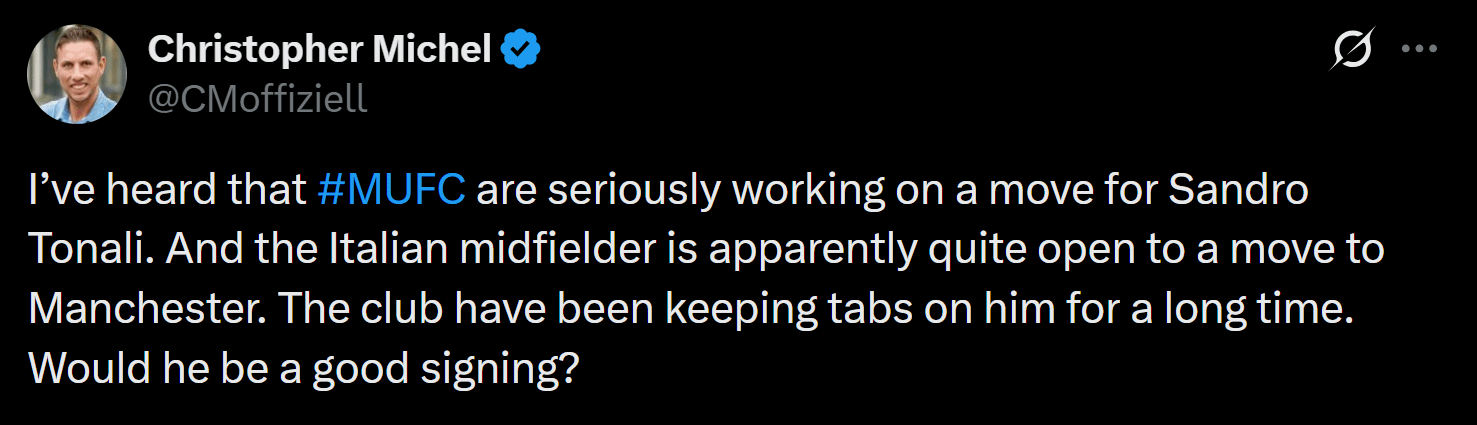Click the Christopher Michel display name
Viewport: 1477px width, 425px height.
click(320, 49)
